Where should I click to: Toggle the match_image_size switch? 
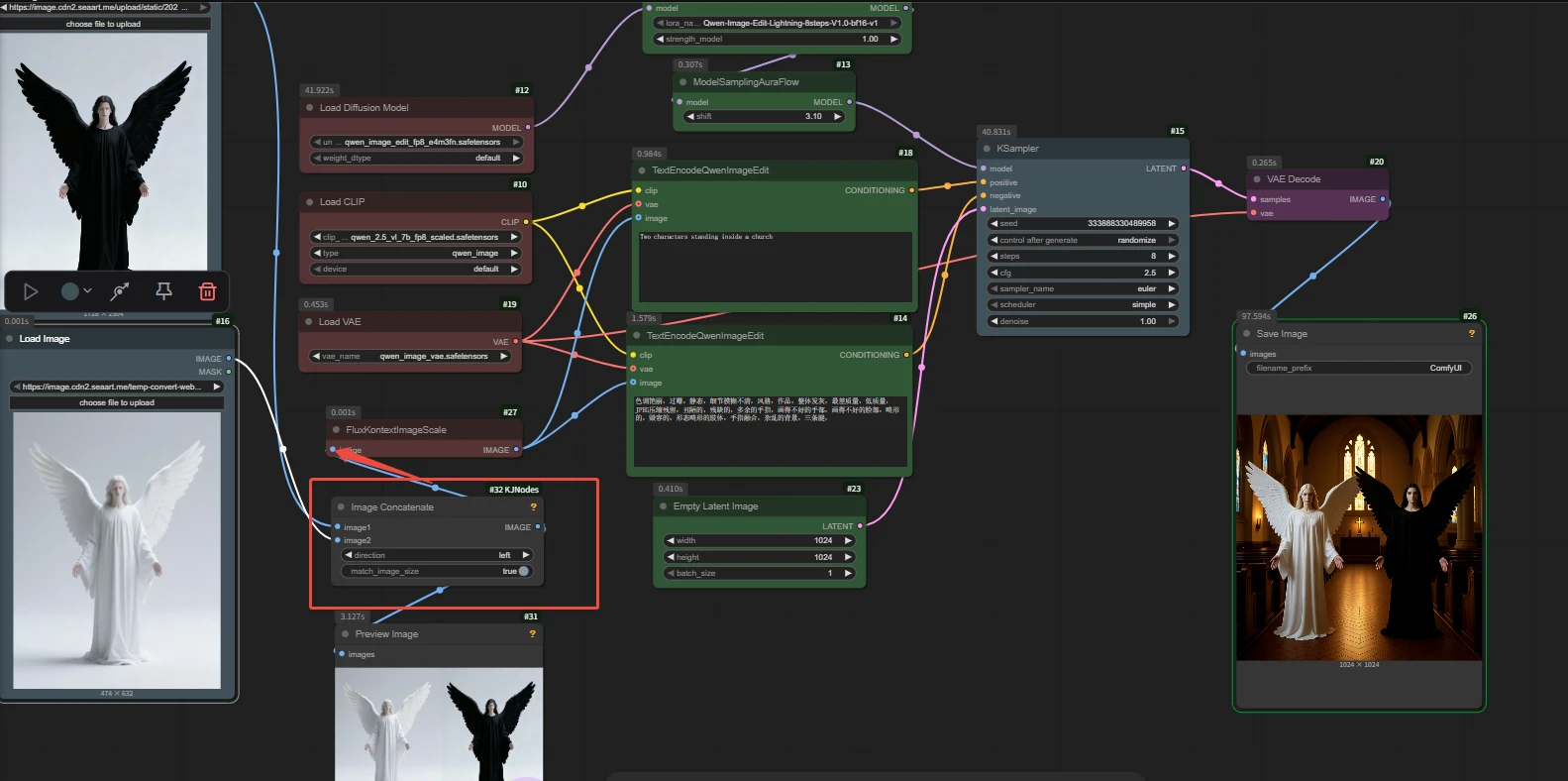[522, 571]
